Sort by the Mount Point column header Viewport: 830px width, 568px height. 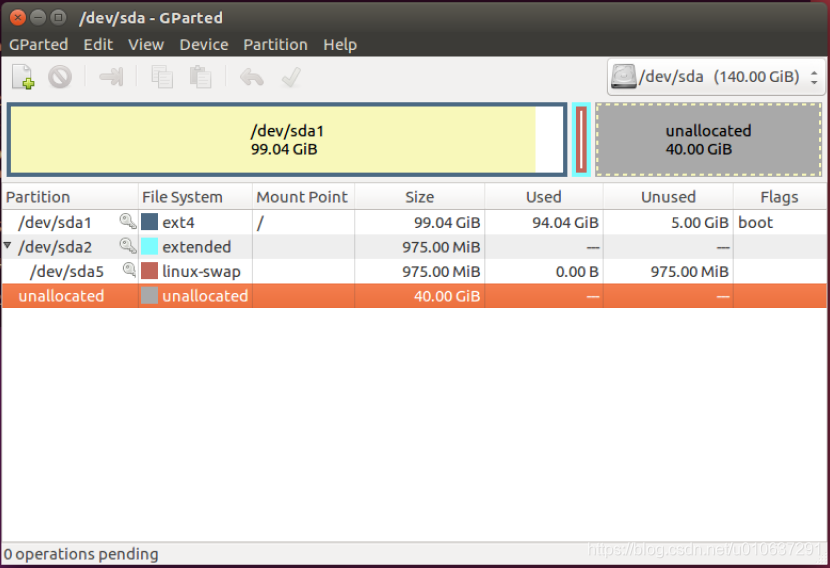pos(303,197)
